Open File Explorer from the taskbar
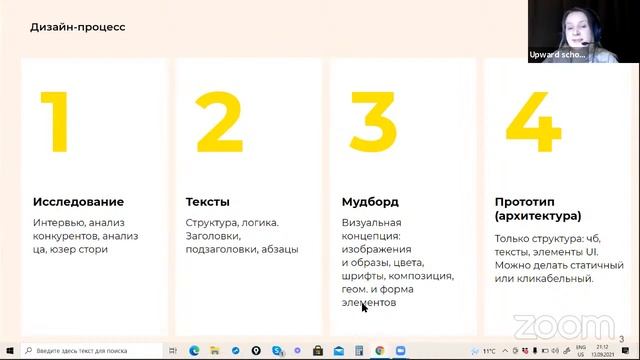 point(215,351)
